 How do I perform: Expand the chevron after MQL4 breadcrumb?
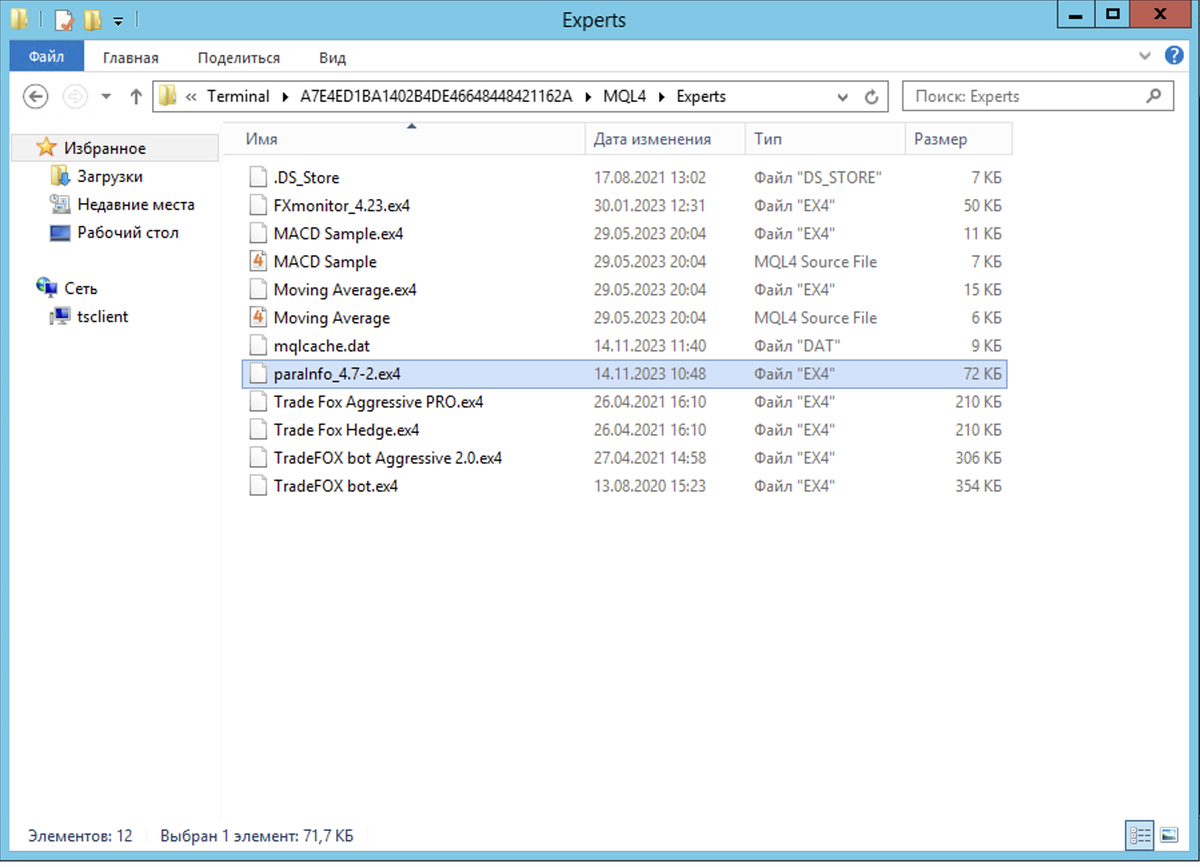point(663,97)
